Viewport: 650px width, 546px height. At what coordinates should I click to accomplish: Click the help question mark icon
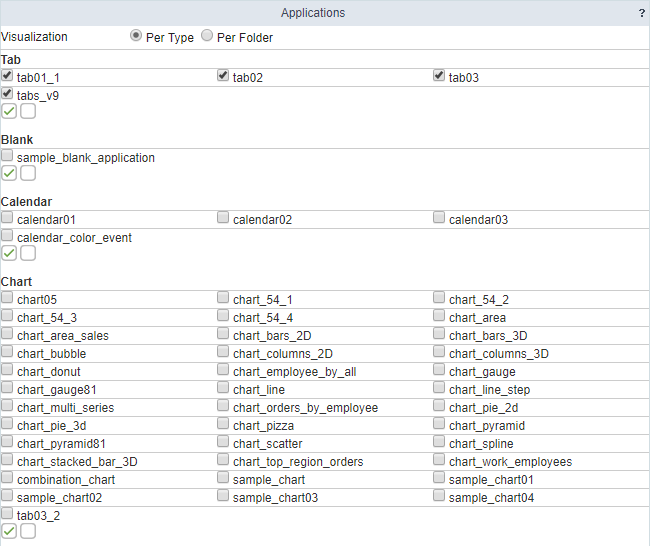click(x=641, y=14)
